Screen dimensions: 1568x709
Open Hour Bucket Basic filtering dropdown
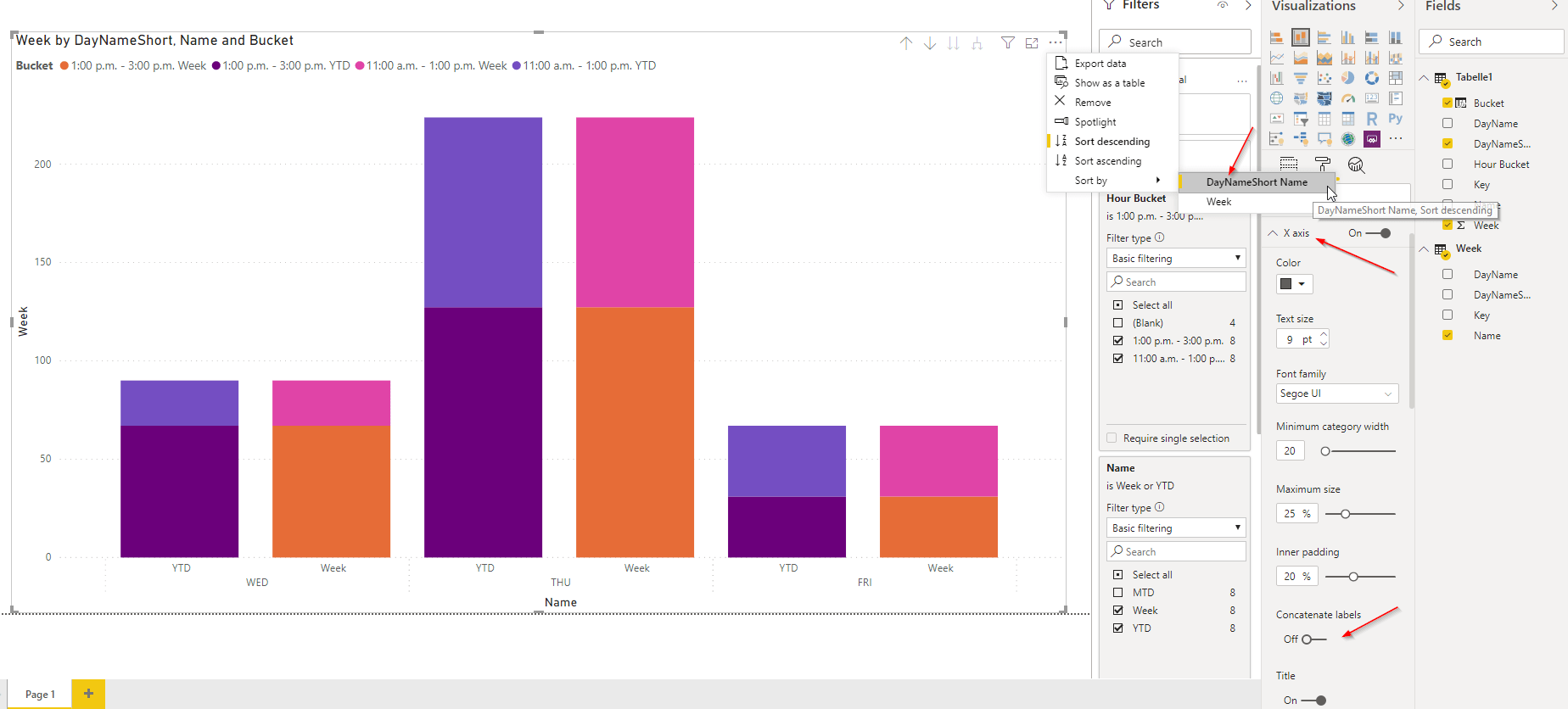pos(1176,258)
